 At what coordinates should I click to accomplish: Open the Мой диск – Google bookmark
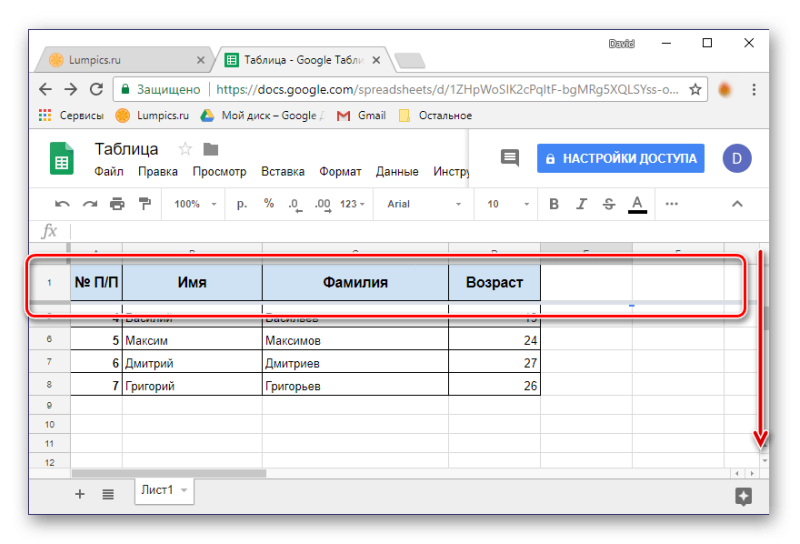[x=262, y=115]
